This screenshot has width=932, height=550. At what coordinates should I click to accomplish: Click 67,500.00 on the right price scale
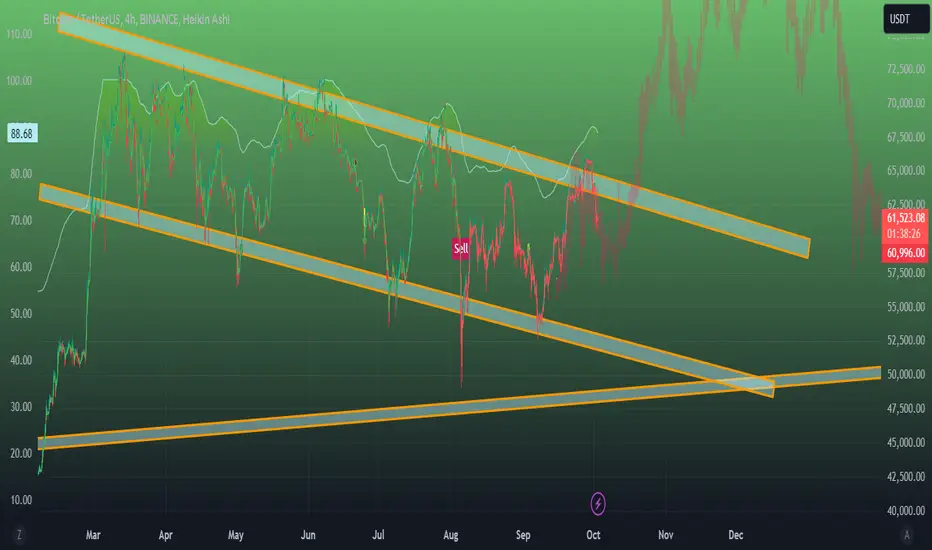[906, 137]
